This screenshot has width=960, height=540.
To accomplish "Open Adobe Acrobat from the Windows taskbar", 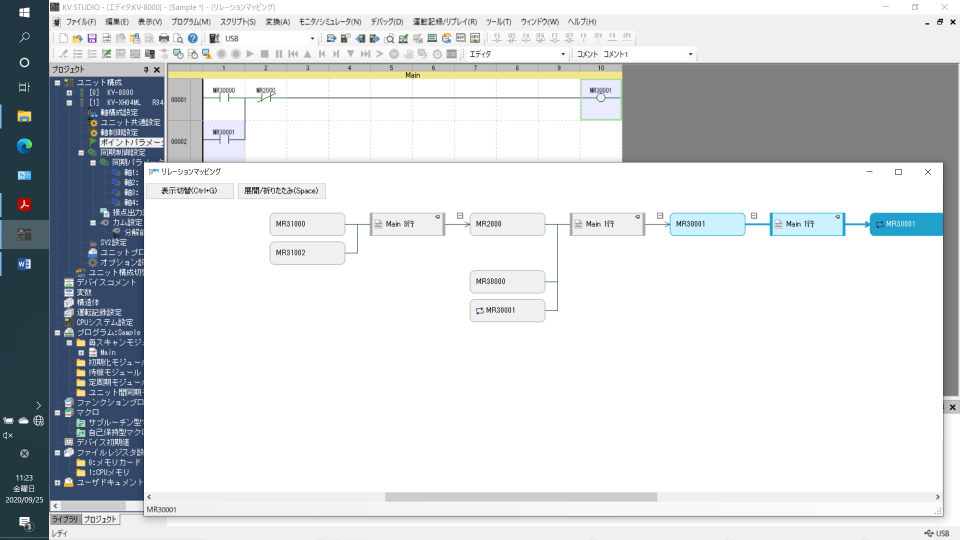I will pyautogui.click(x=24, y=204).
